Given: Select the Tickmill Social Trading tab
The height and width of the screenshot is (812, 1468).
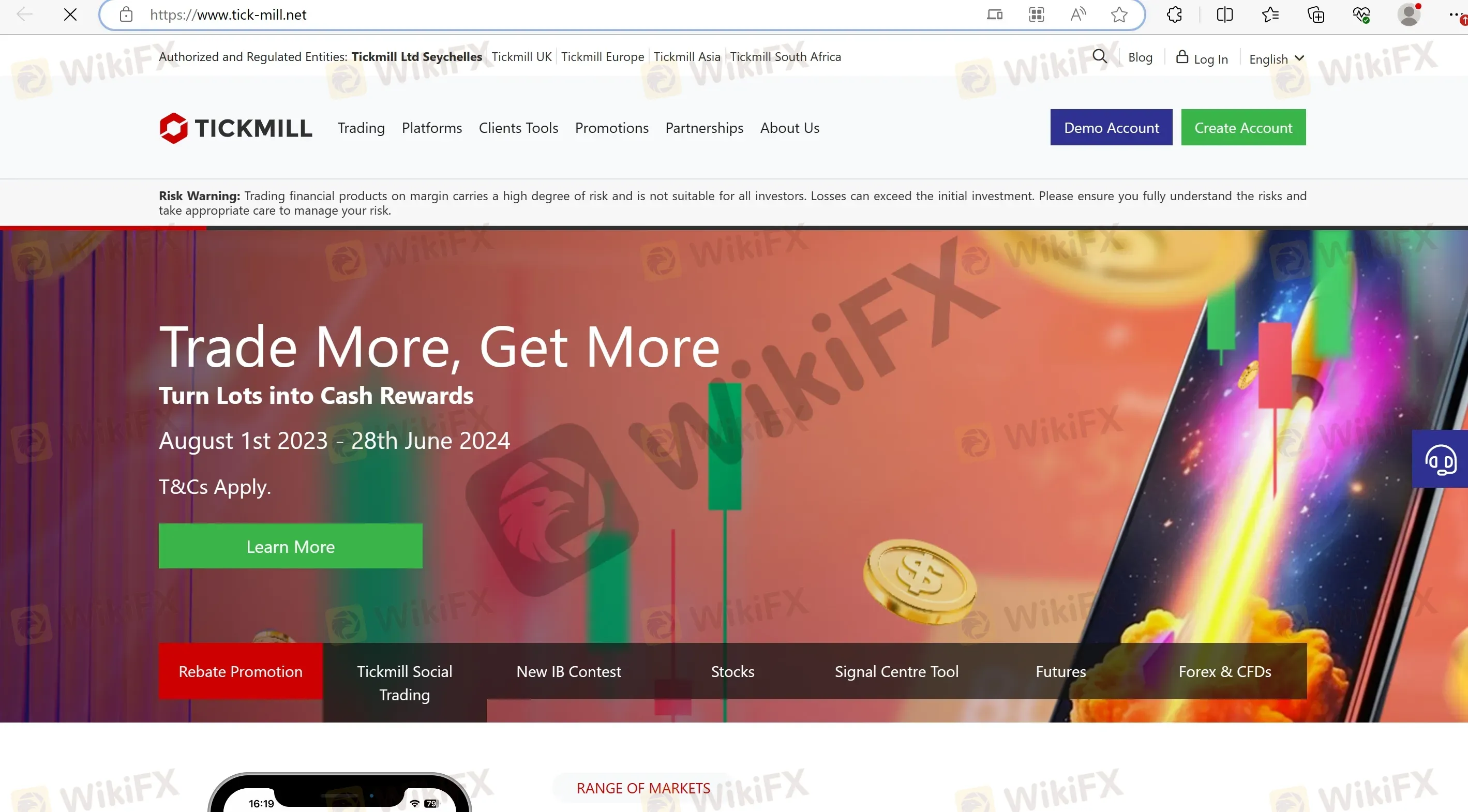Looking at the screenshot, I should [x=405, y=683].
